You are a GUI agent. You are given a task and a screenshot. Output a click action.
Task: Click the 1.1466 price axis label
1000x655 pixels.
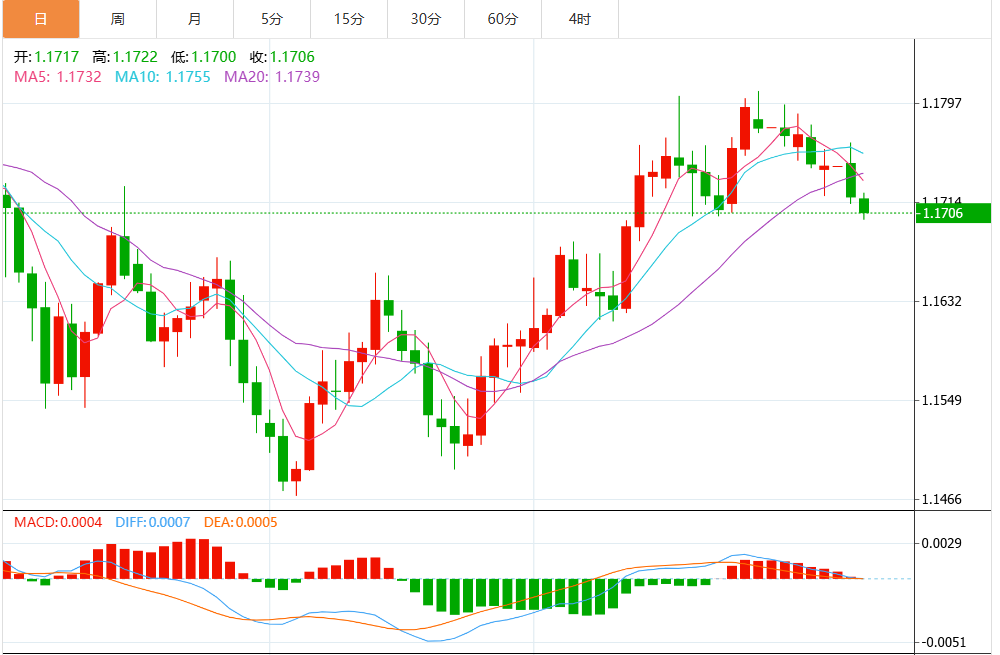click(942, 499)
